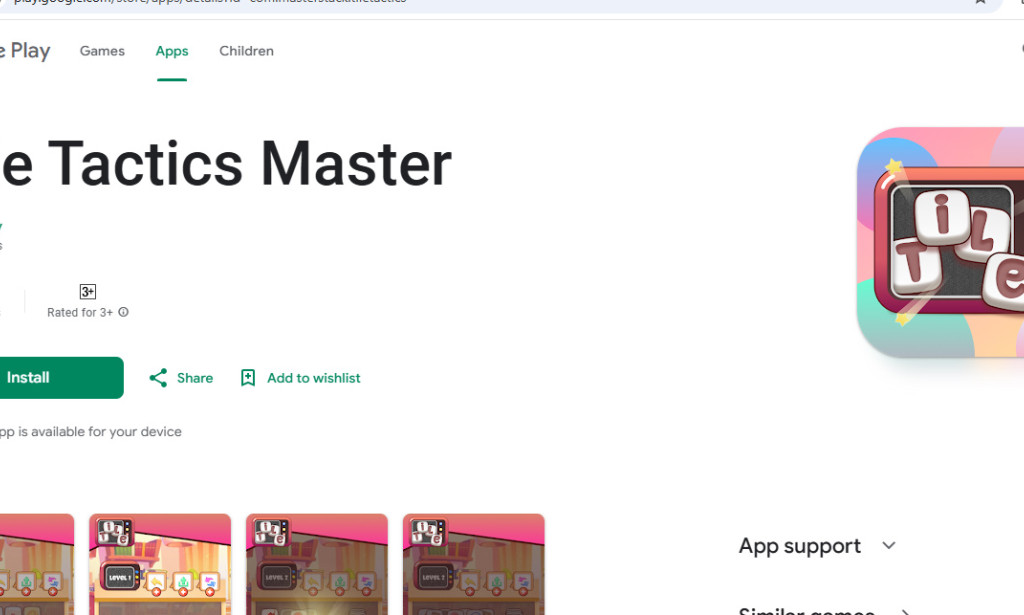The height and width of the screenshot is (615, 1024).
Task: Click the 3+ content rating badge
Action: click(x=87, y=291)
